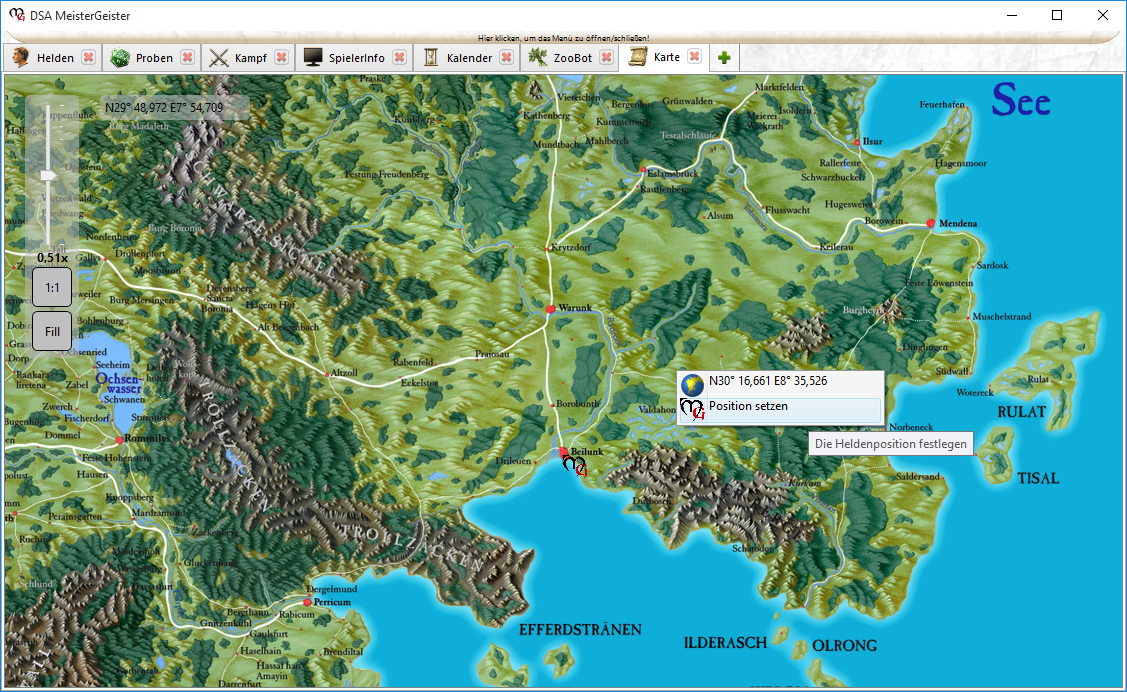This screenshot has height=692, width=1127.
Task: Fit the map with the Fill button
Action: pyautogui.click(x=52, y=331)
